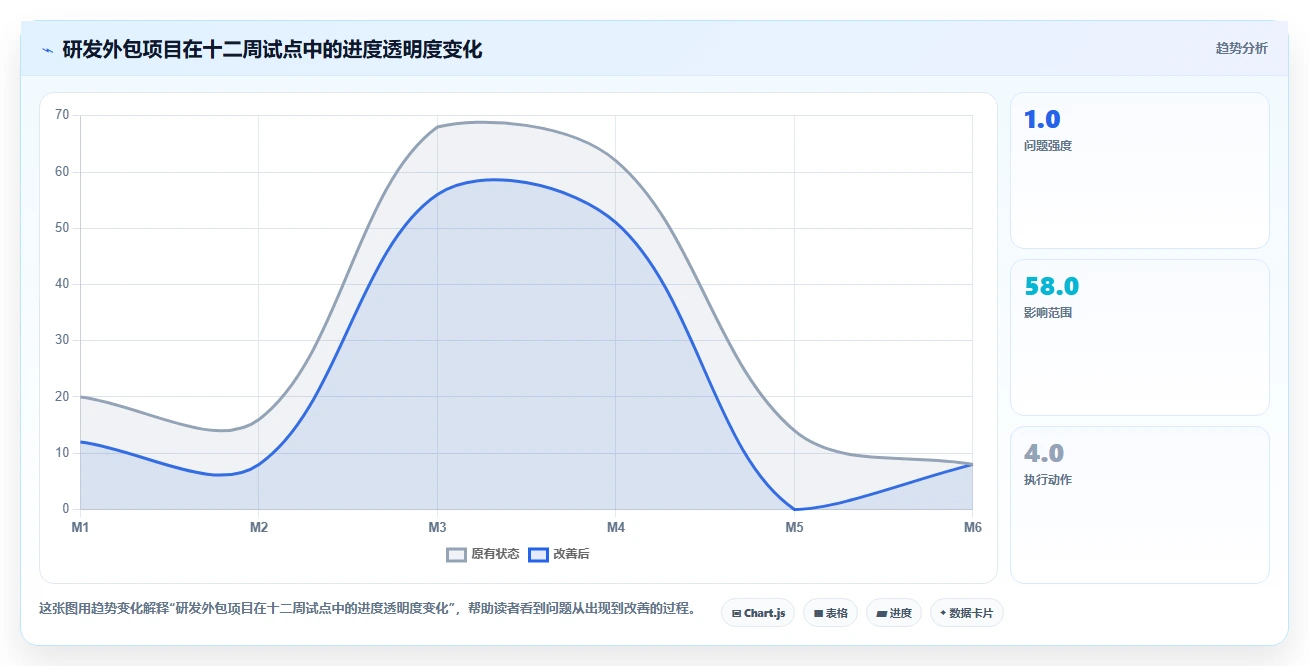Click the M6 axis label

click(972, 527)
